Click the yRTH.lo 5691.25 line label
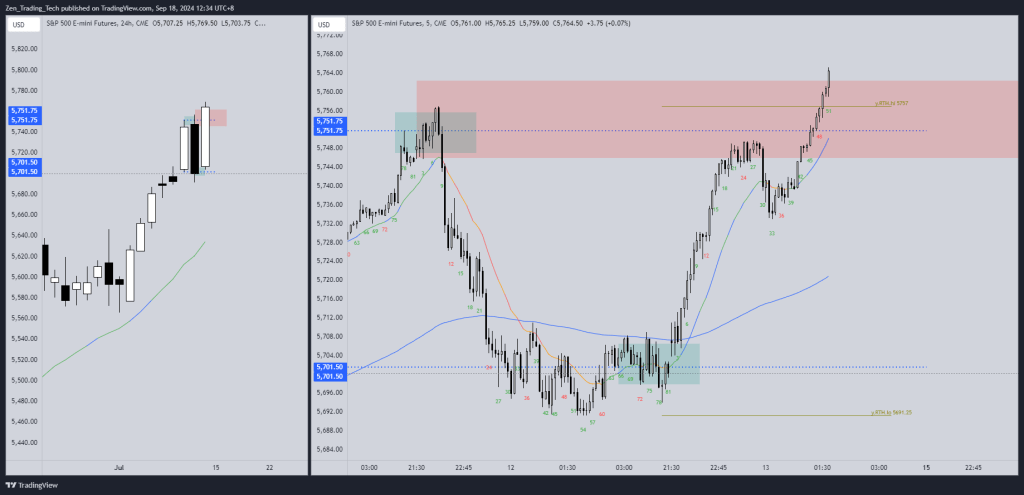 893,412
